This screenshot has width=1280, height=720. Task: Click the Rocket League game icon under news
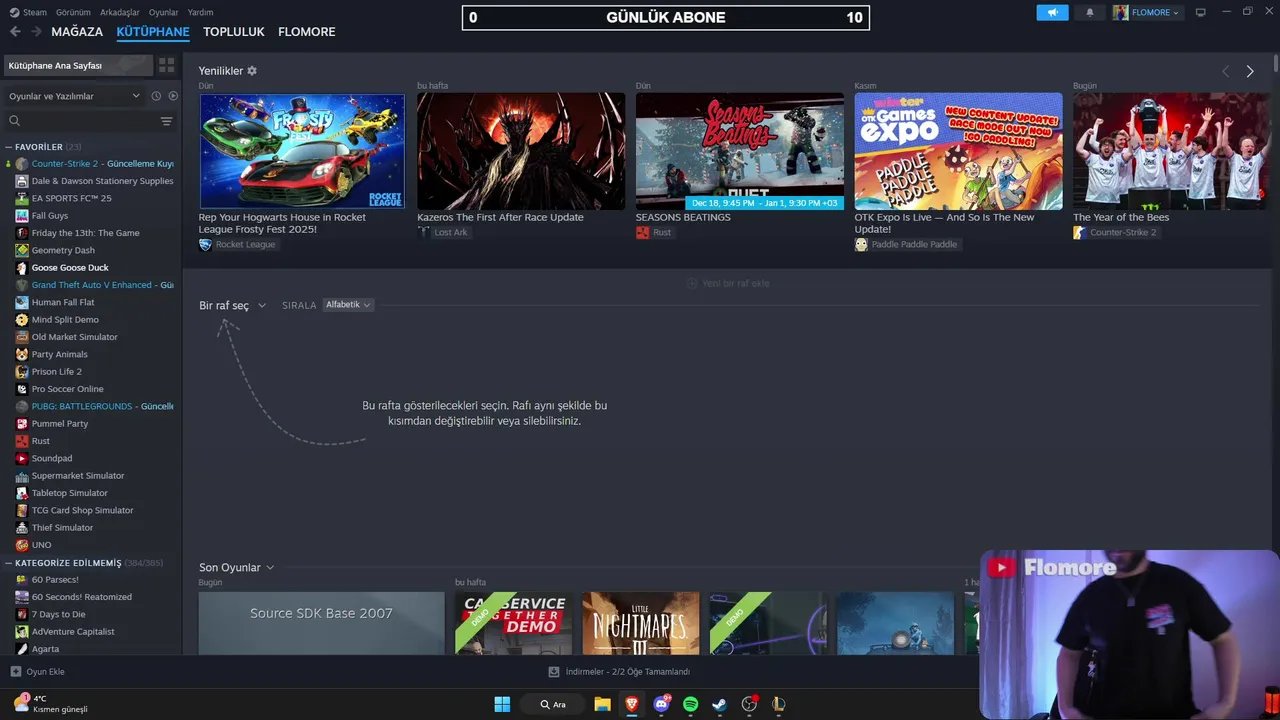[x=205, y=244]
